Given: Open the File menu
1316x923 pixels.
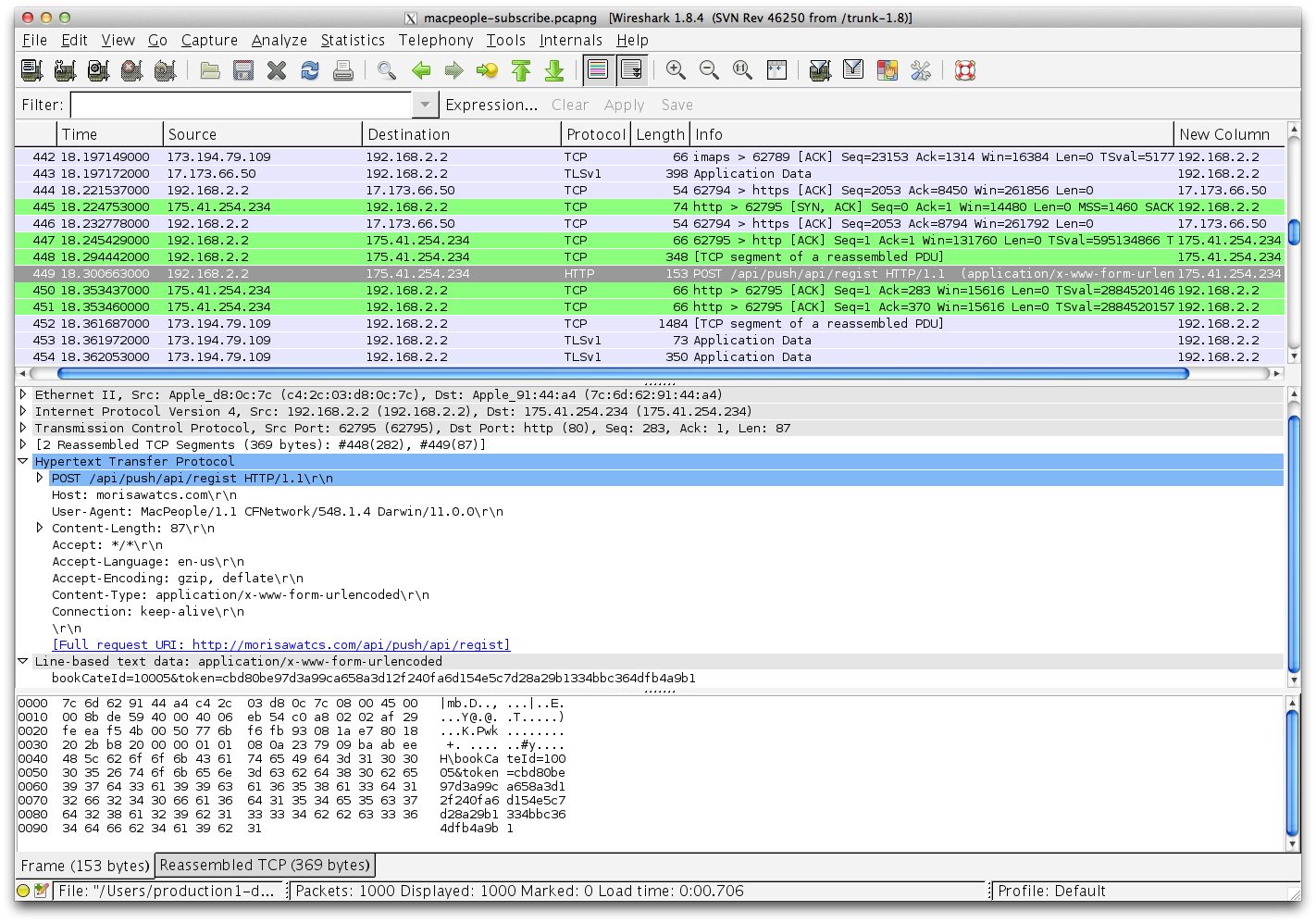Looking at the screenshot, I should tap(34, 40).
